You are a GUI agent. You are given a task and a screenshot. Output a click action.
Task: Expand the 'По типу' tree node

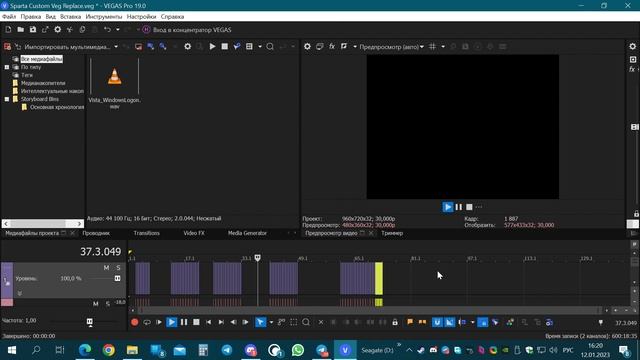7,67
